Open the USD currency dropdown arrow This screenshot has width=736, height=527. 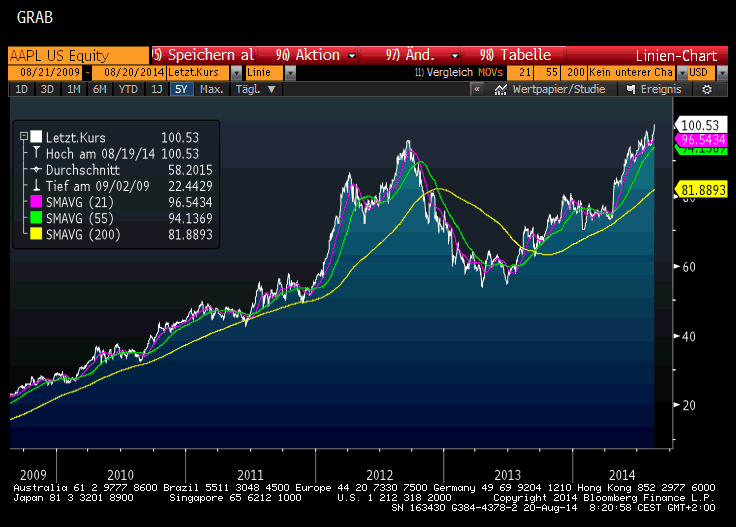(722, 73)
